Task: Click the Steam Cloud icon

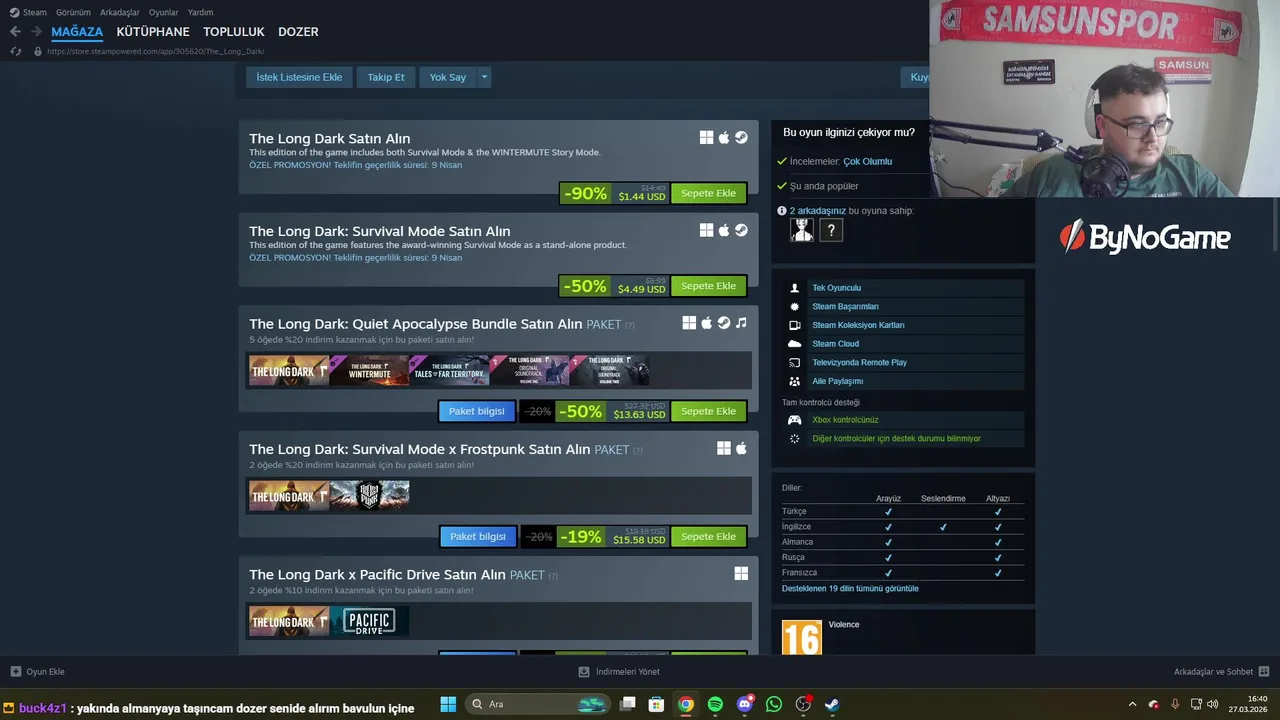Action: (x=795, y=344)
